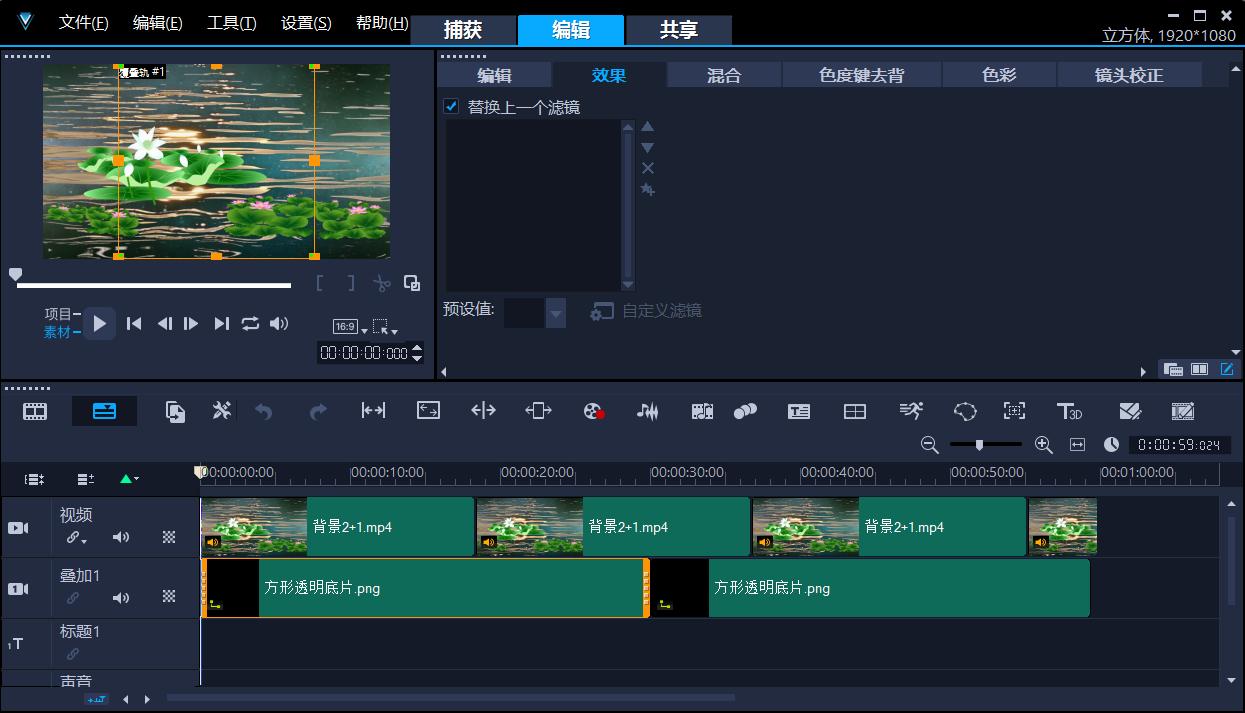
Task: Step to the previous frame
Action: point(165,323)
